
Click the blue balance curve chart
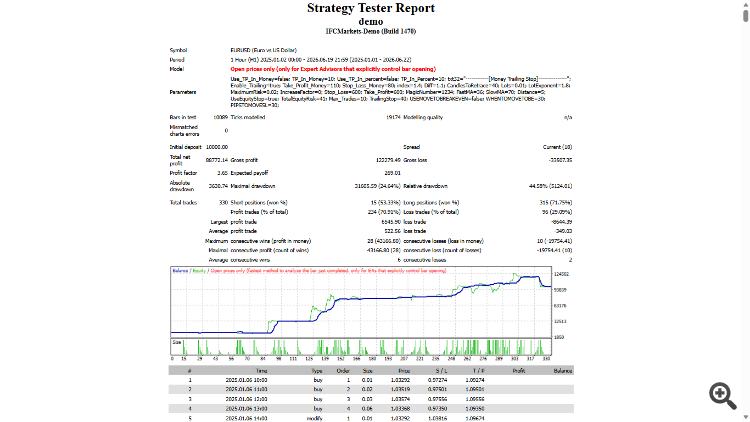coord(361,302)
